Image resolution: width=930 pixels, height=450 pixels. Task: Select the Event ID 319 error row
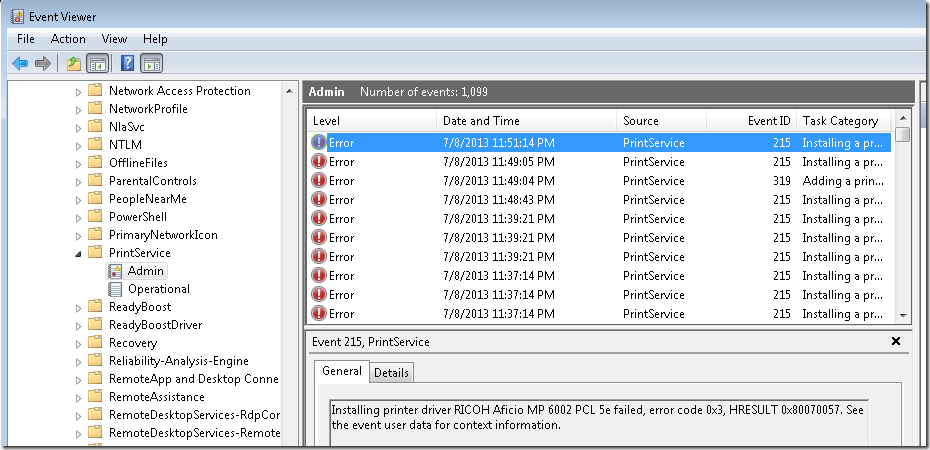(x=600, y=181)
